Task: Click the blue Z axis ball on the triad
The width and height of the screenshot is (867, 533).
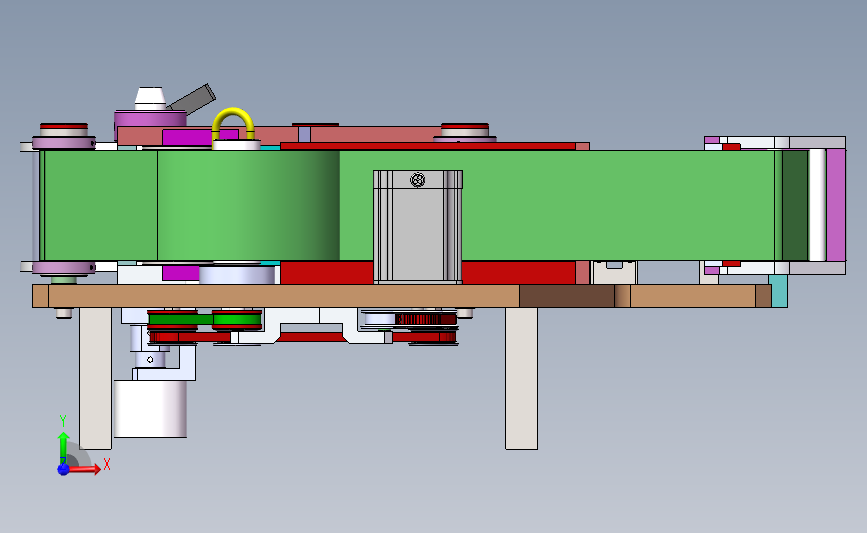Action: pos(63,469)
